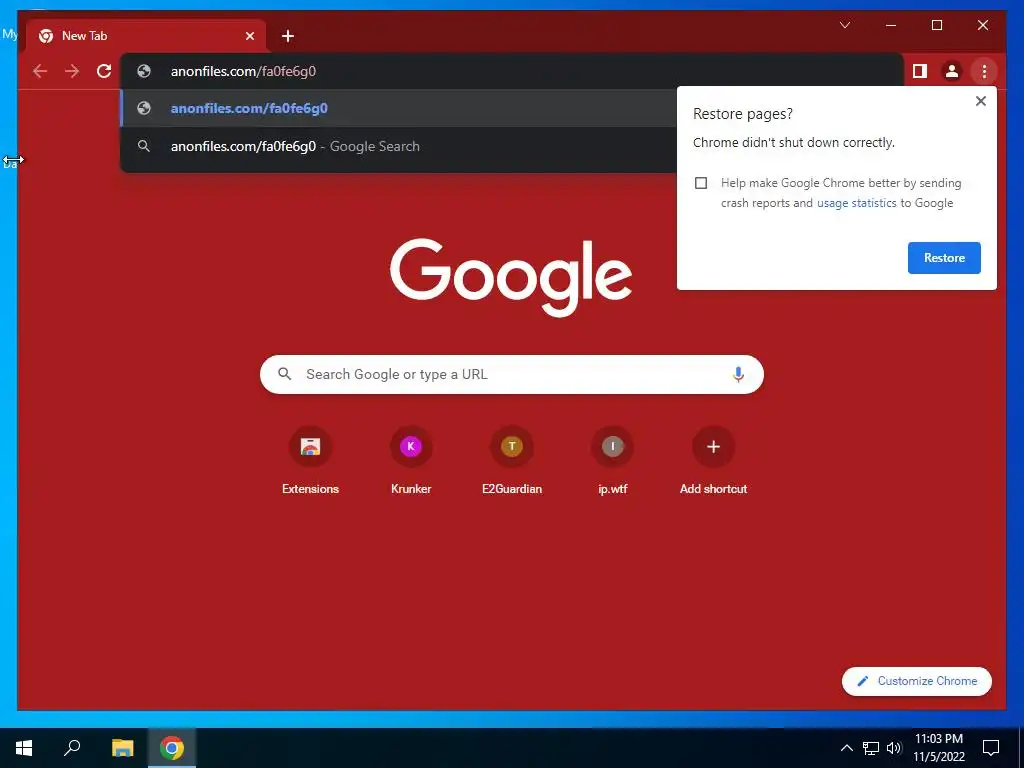
Task: Start voice search with microphone icon
Action: tap(738, 374)
